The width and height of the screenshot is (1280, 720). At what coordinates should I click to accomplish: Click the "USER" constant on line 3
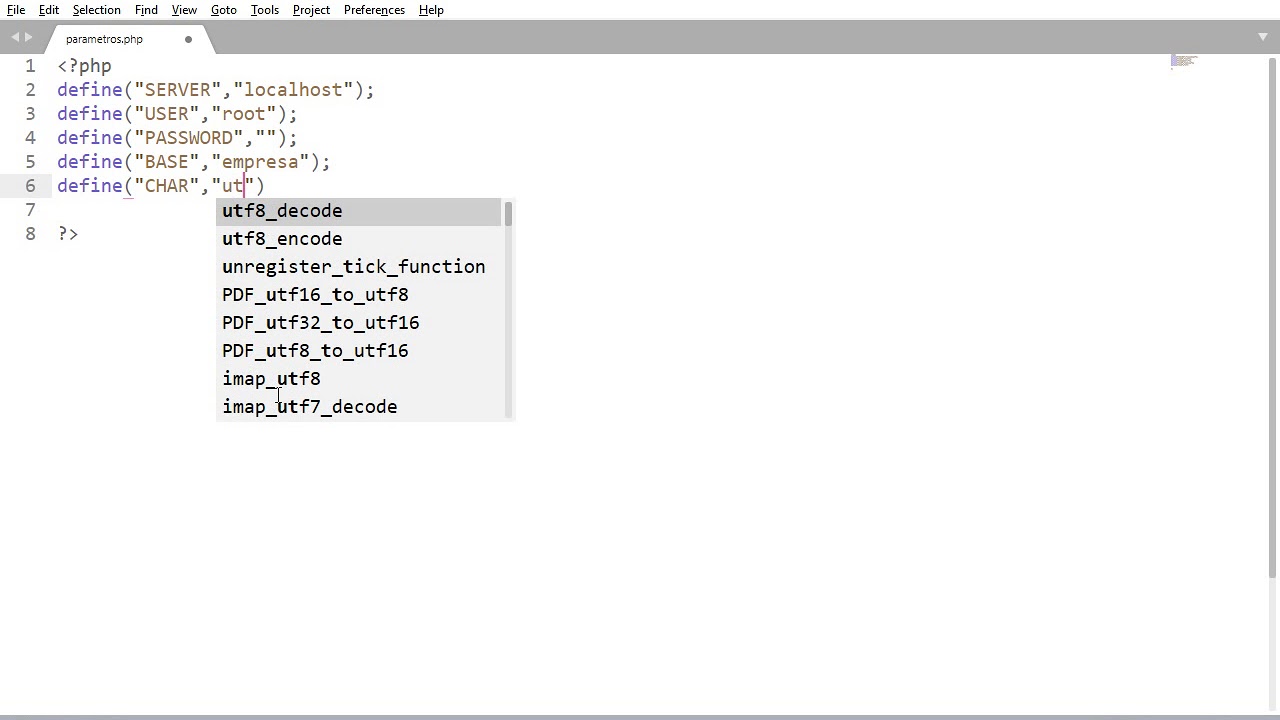167,114
